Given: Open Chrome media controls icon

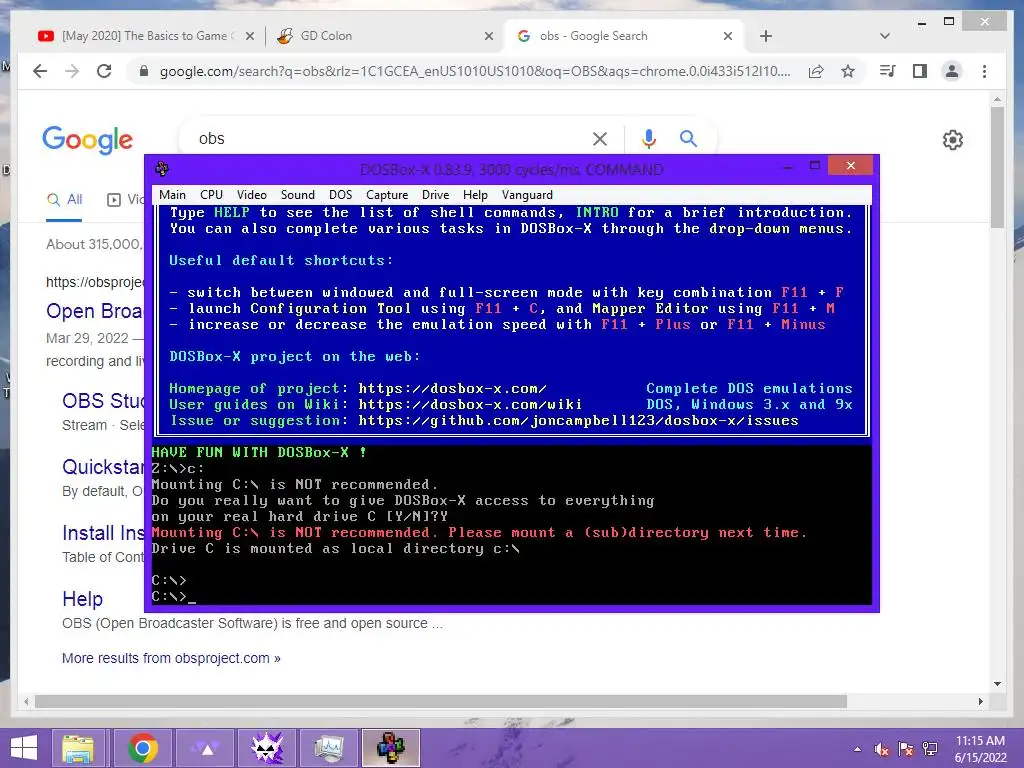Looking at the screenshot, I should click(887, 71).
